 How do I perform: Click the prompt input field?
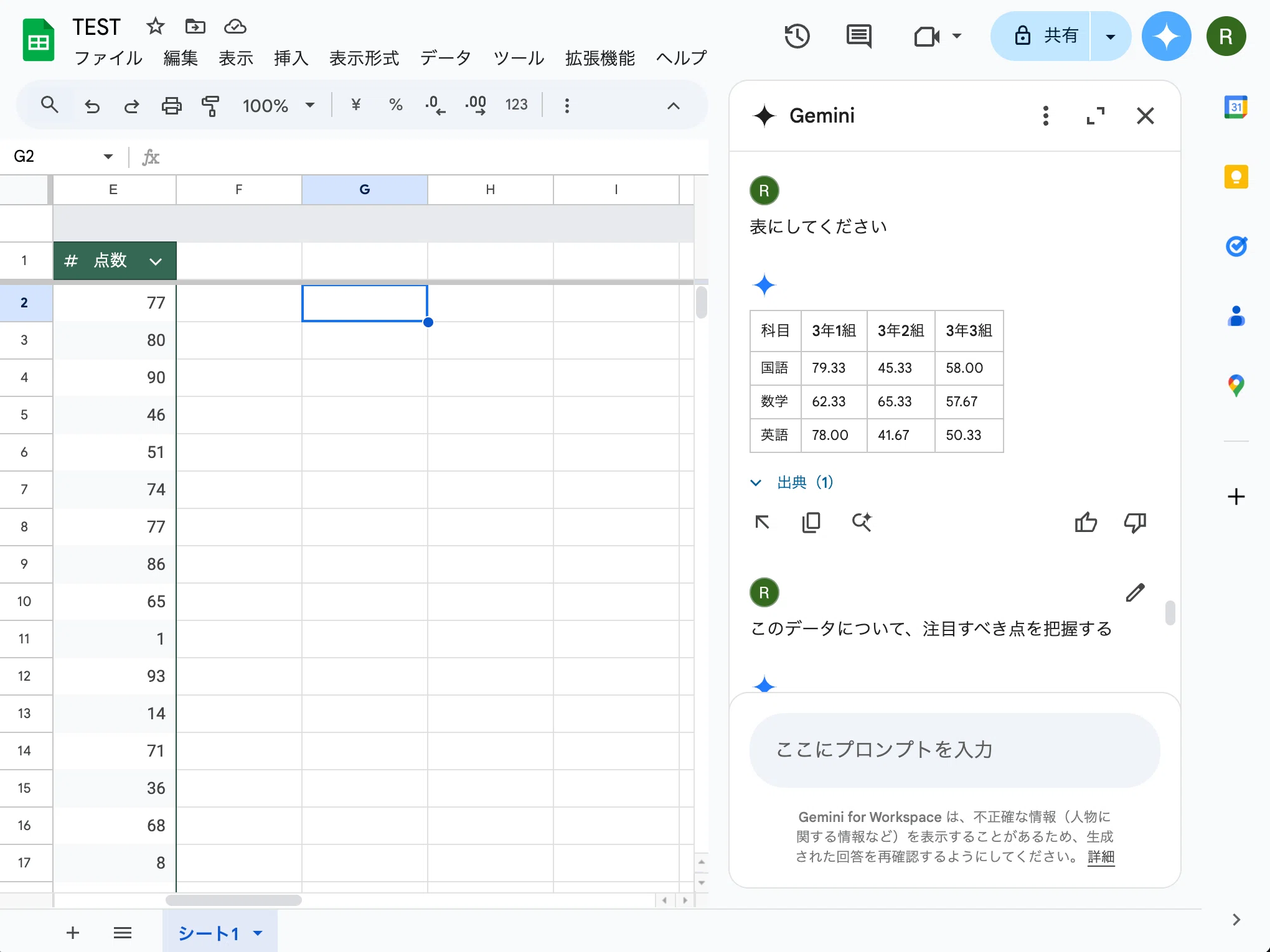click(x=954, y=750)
